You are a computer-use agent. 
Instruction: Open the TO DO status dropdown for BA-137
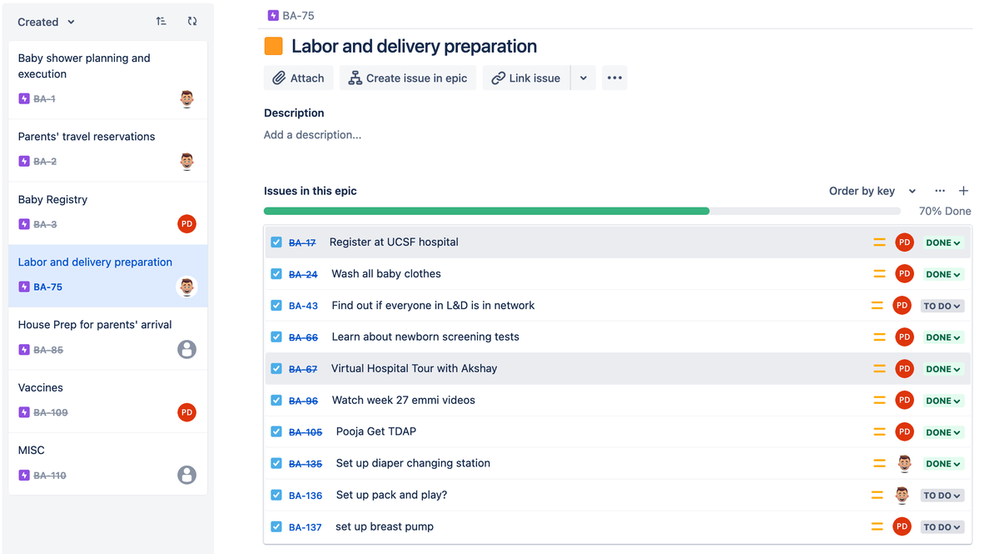(942, 527)
